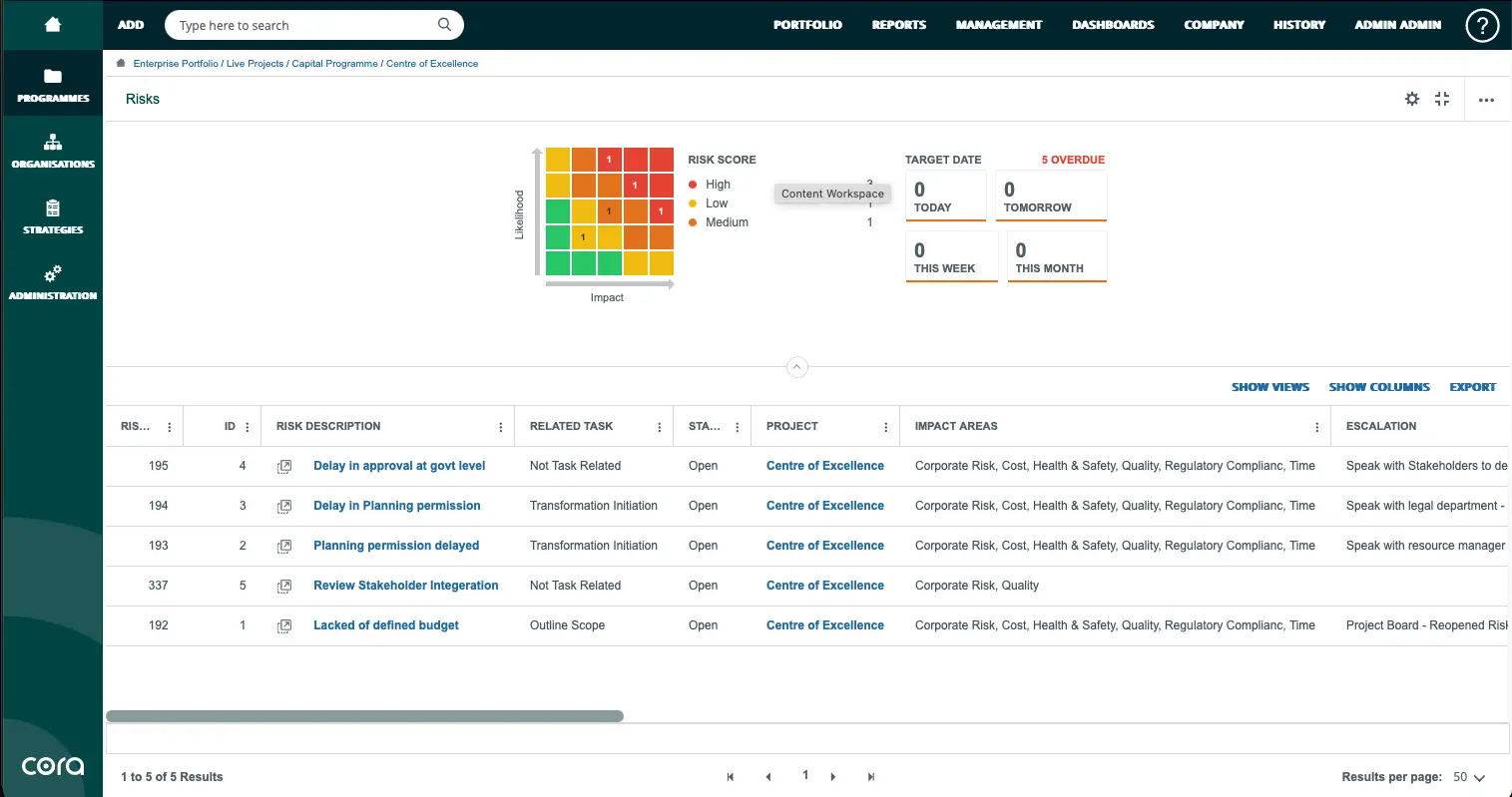Click the Cora logo

53,766
